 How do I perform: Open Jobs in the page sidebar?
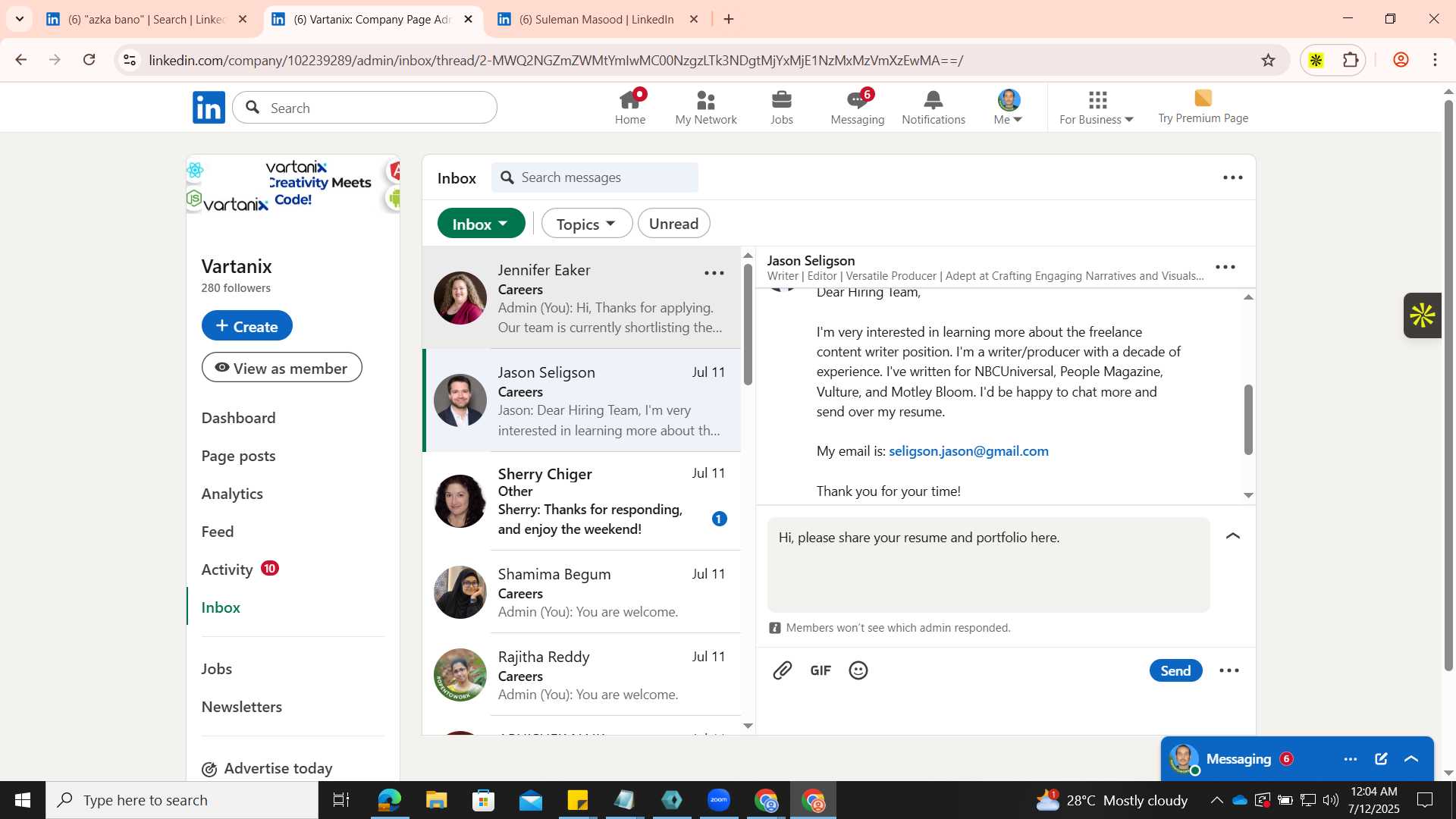217,669
